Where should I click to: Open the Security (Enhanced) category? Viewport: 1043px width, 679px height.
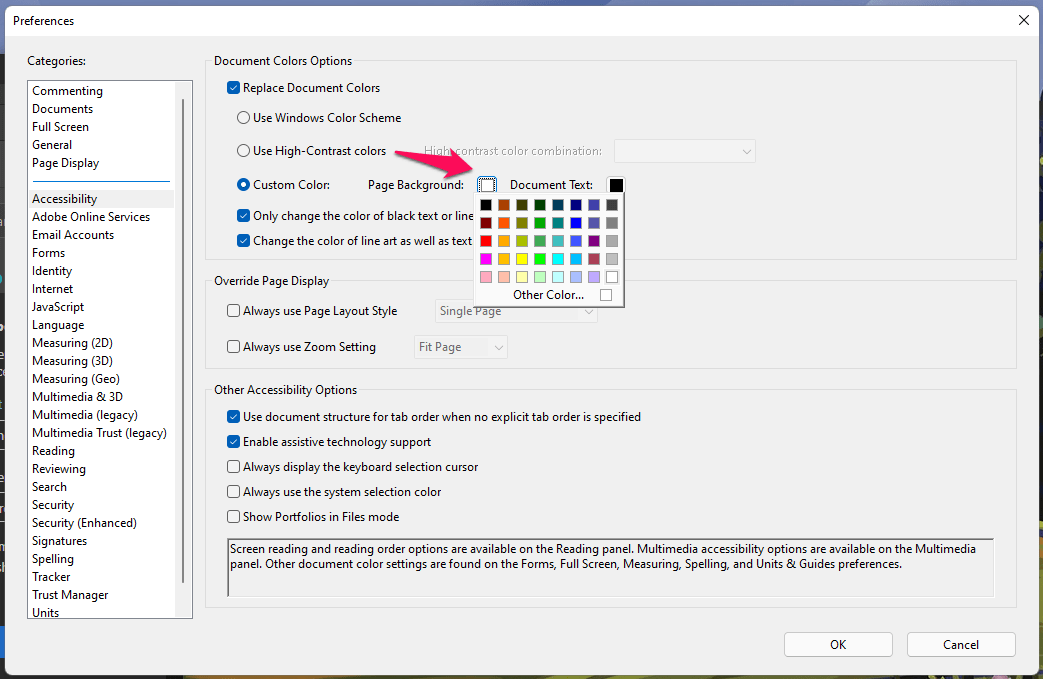[84, 523]
